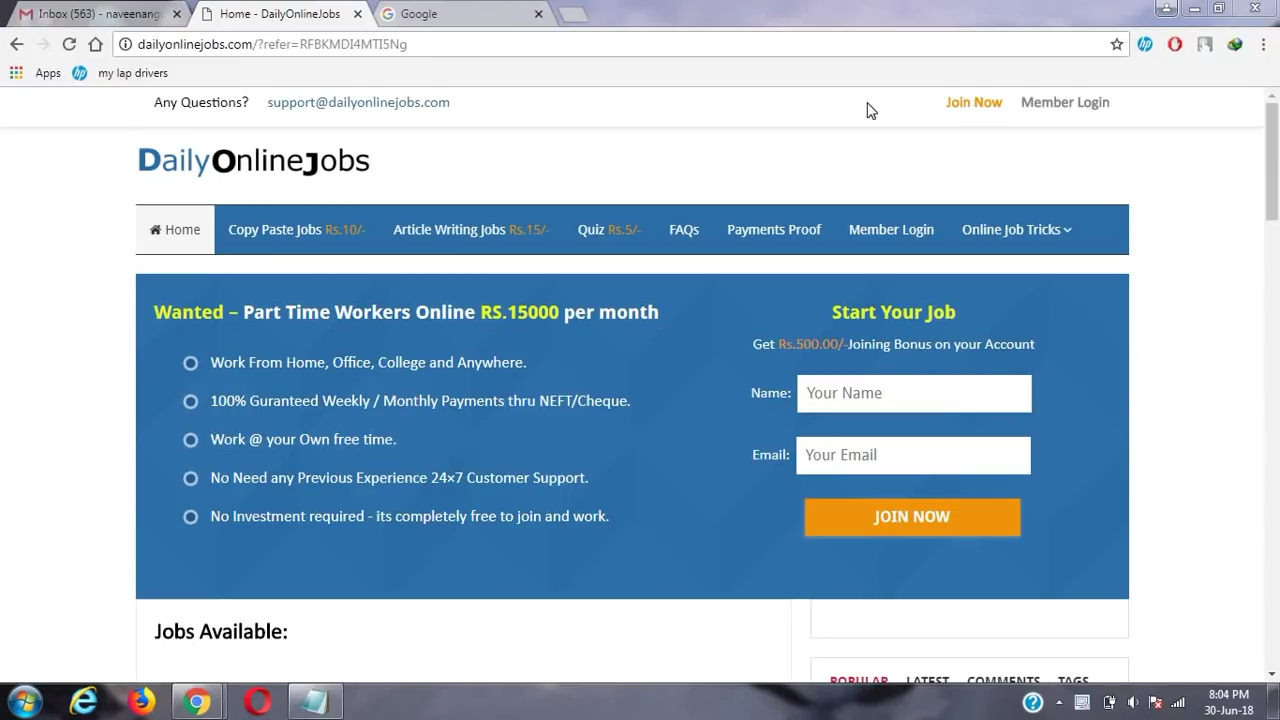1280x720 pixels.
Task: Open the Windows Start button
Action: [x=25, y=702]
